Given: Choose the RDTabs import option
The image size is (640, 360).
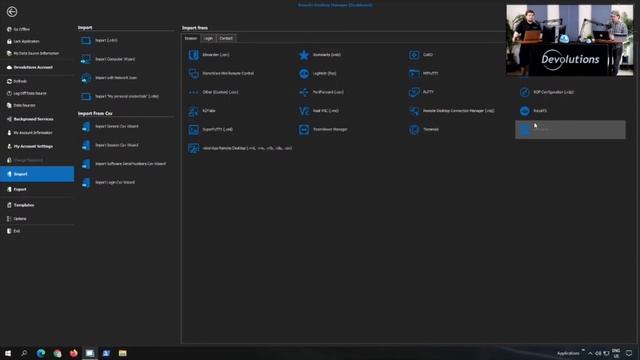Looking at the screenshot, I should (202, 111).
